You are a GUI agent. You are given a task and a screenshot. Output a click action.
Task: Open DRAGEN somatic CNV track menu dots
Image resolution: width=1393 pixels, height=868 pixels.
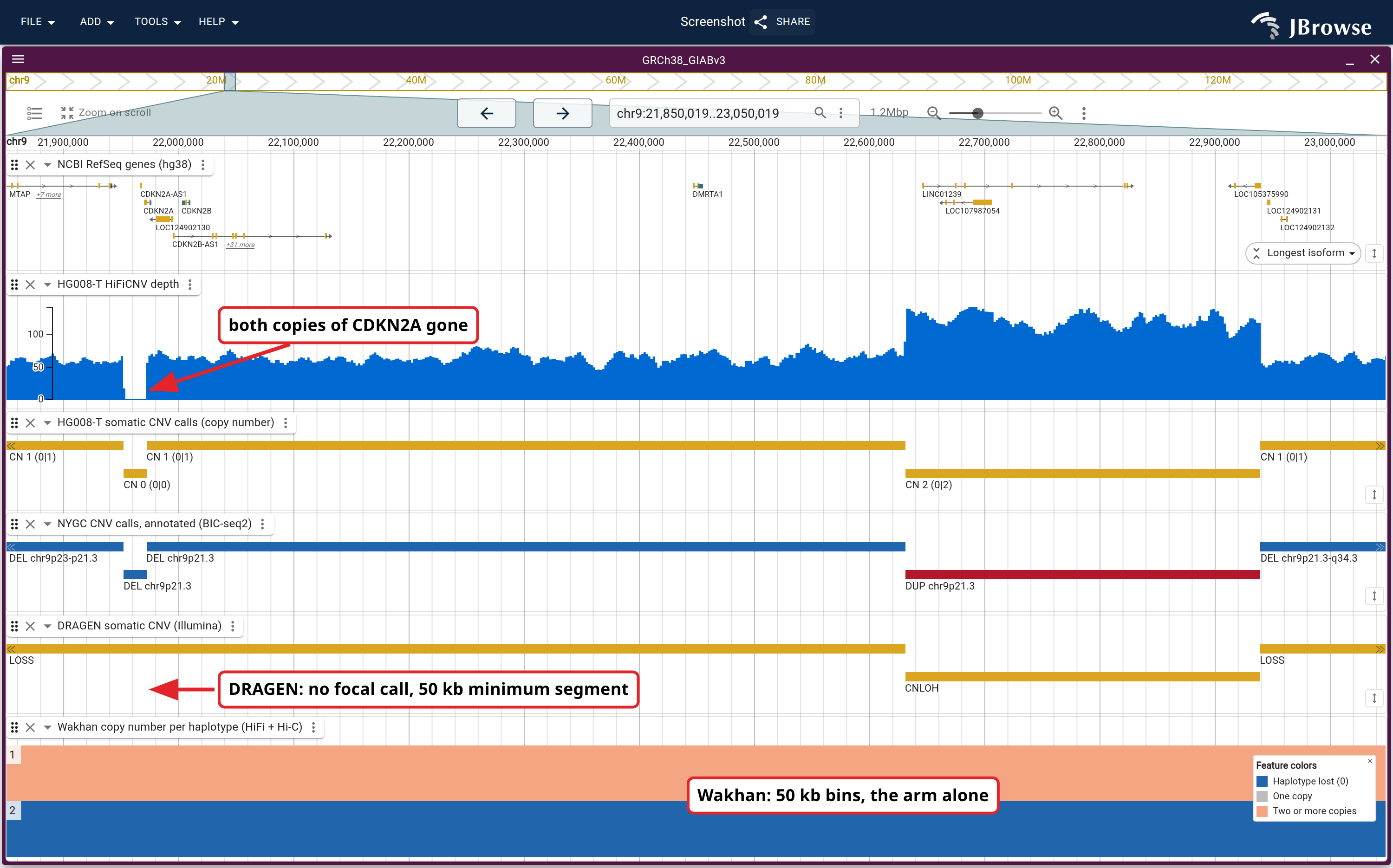click(233, 626)
